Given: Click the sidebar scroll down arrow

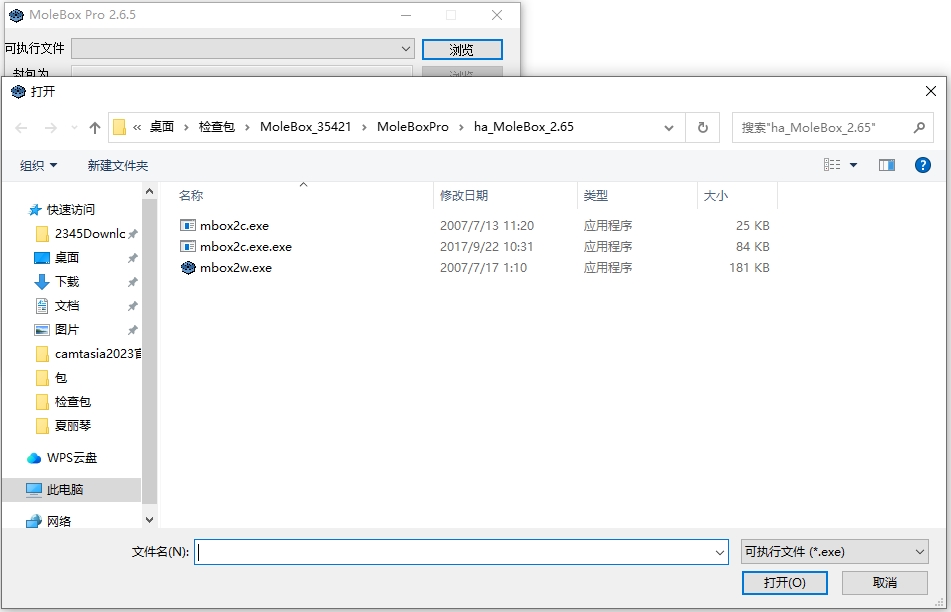Looking at the screenshot, I should tap(149, 520).
